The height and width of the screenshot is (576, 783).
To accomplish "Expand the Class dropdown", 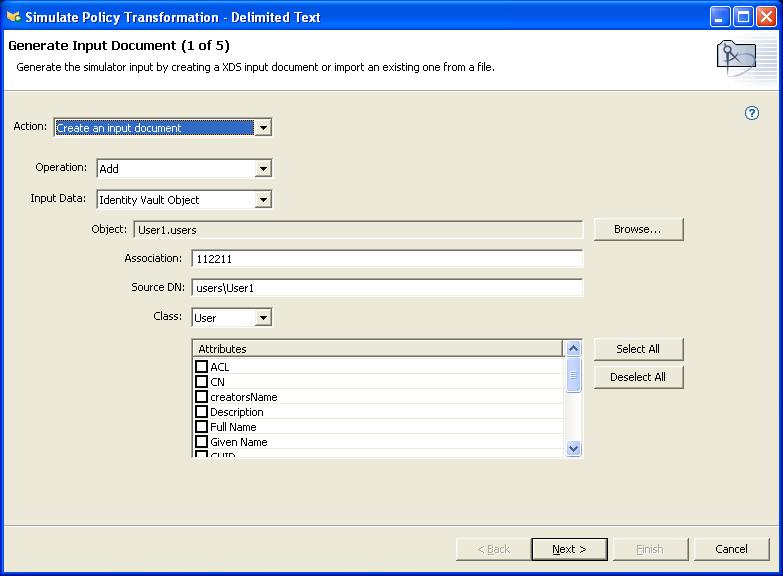I will tap(263, 318).
